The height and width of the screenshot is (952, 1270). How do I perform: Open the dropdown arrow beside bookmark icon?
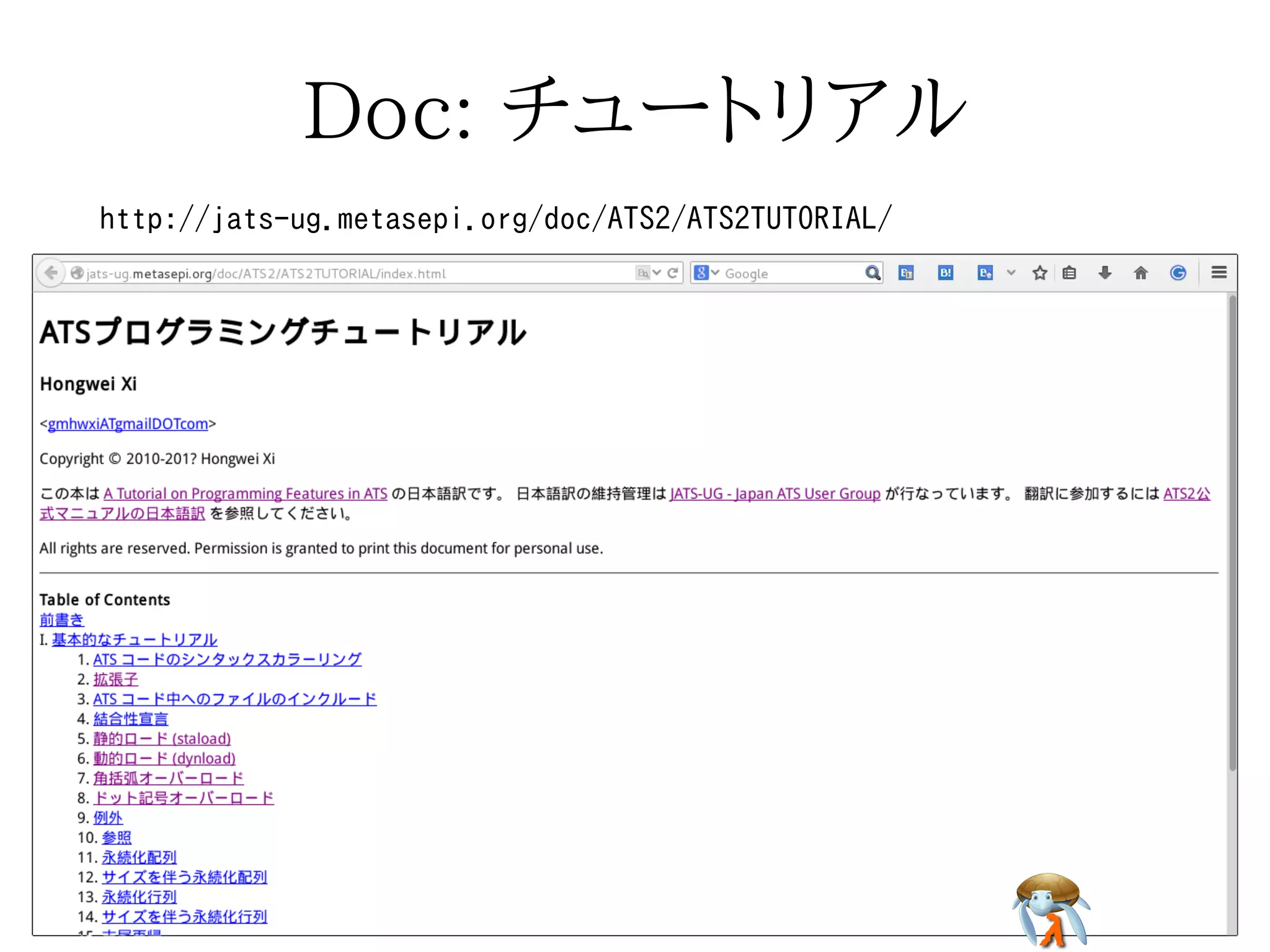click(x=1011, y=273)
